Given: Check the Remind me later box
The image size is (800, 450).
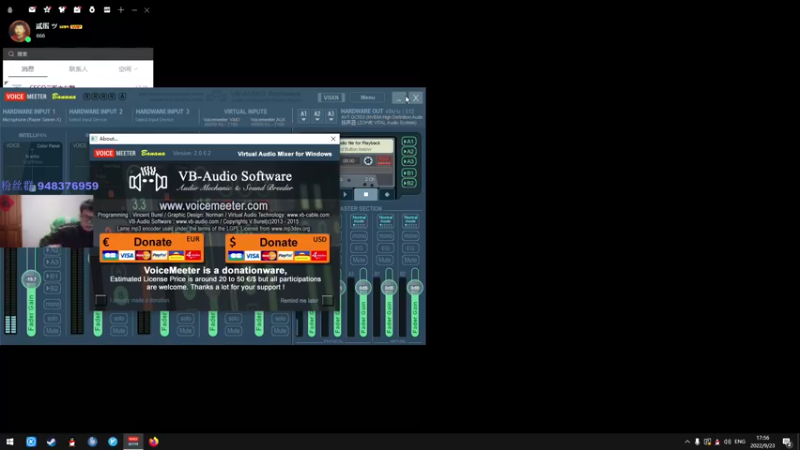Looking at the screenshot, I should point(327,300).
